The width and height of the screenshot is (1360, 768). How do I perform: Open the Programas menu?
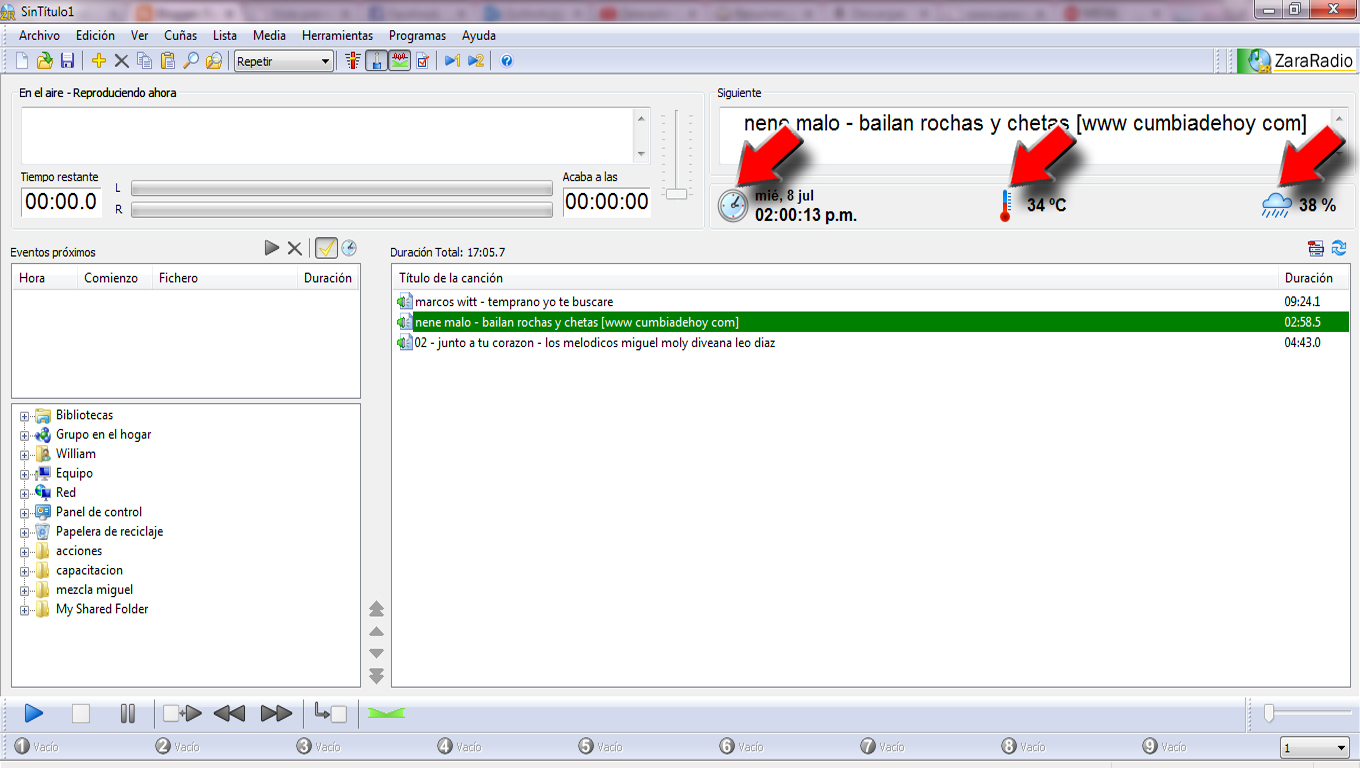417,35
